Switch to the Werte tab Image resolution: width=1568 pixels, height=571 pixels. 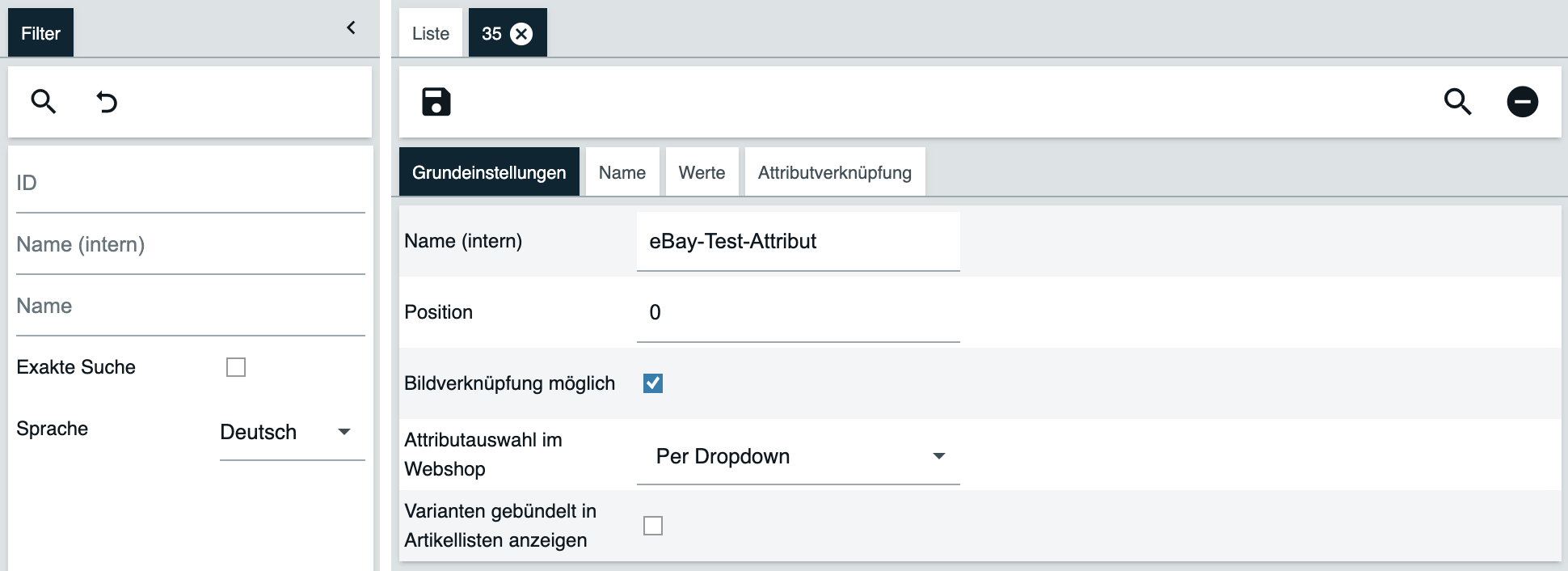tap(702, 172)
